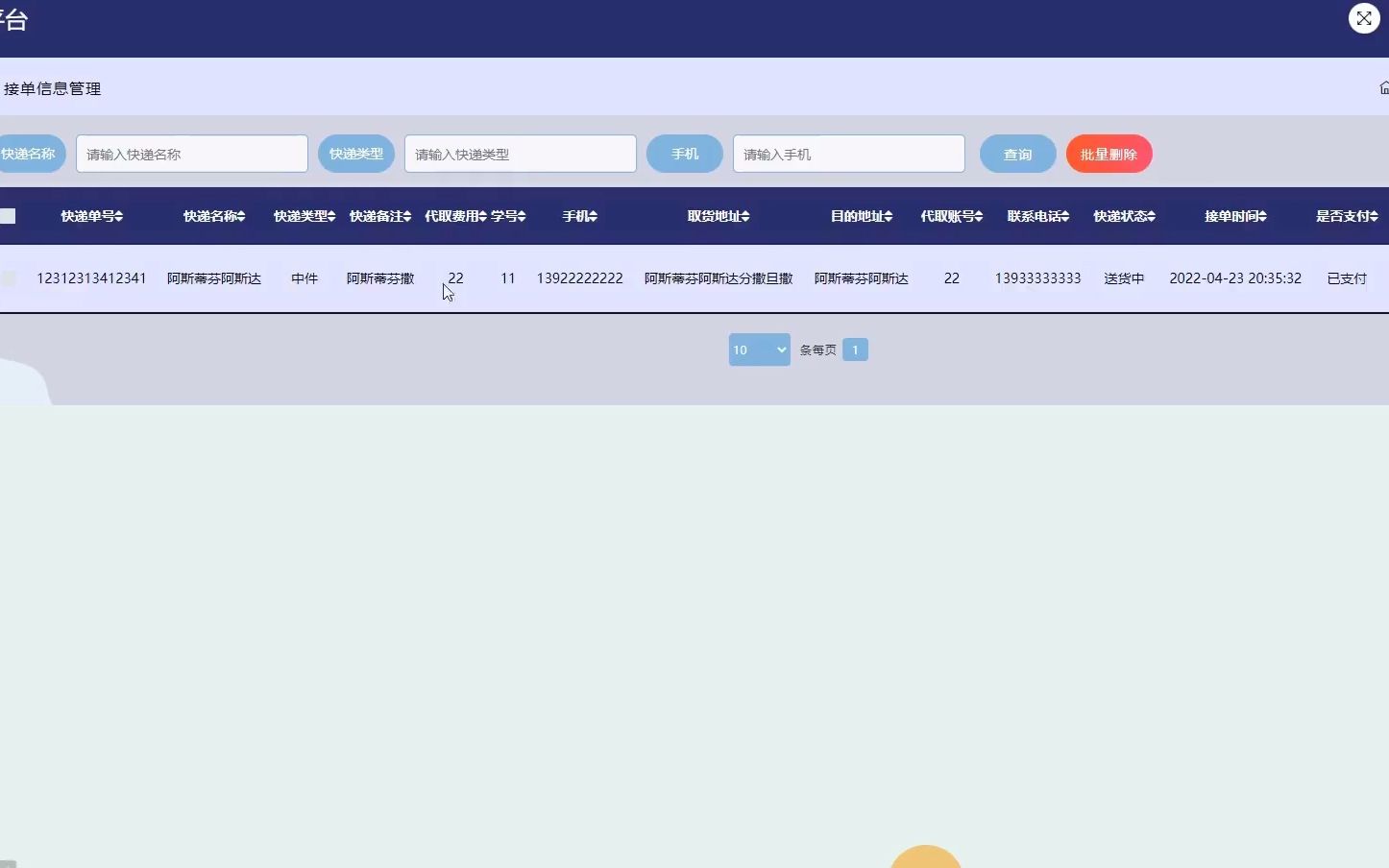Image resolution: width=1389 pixels, height=868 pixels.
Task: Sort by 目的地址 column header
Action: 862,216
